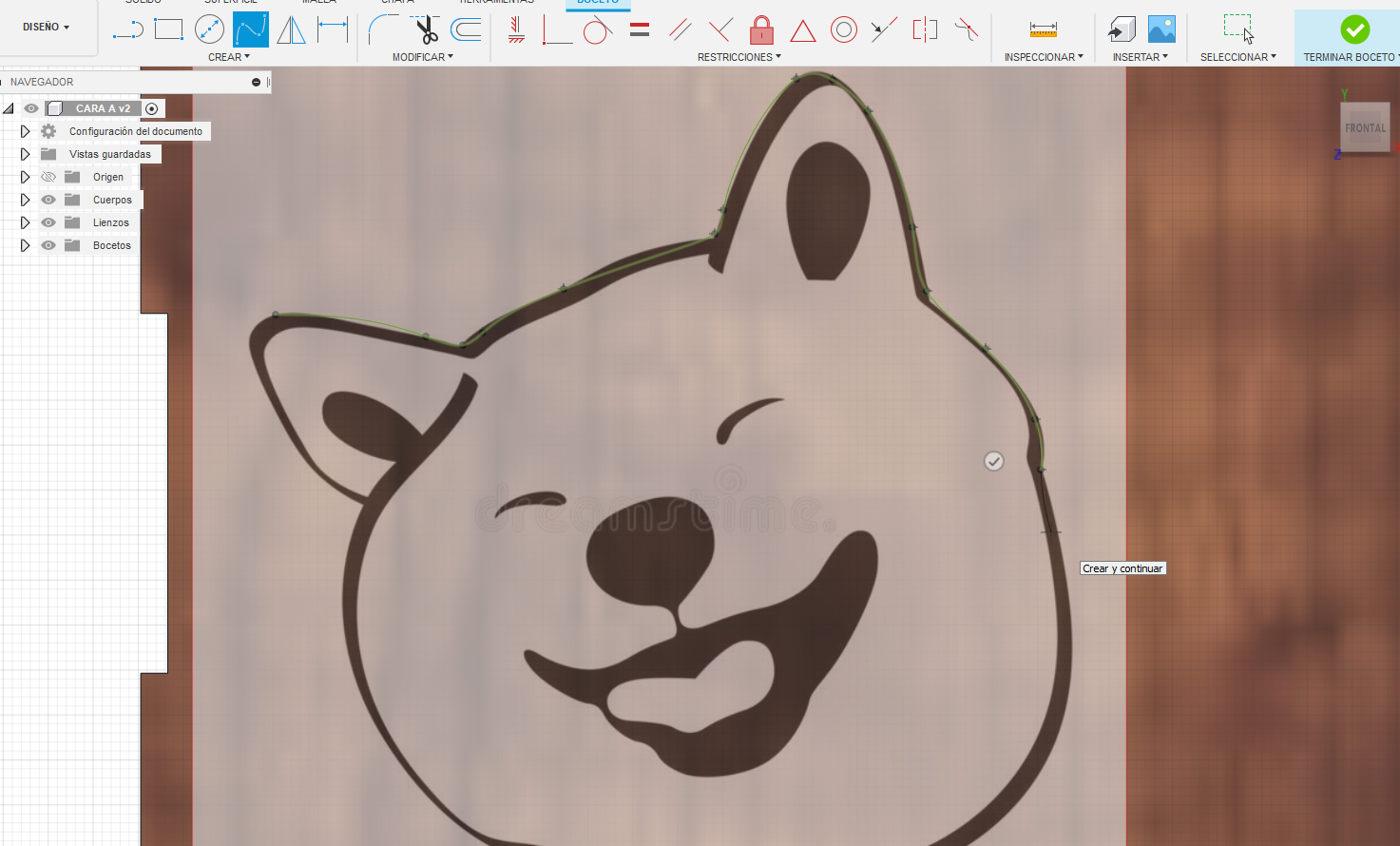Open the CREAR dropdown menu
This screenshot has height=846, width=1400.
(229, 57)
